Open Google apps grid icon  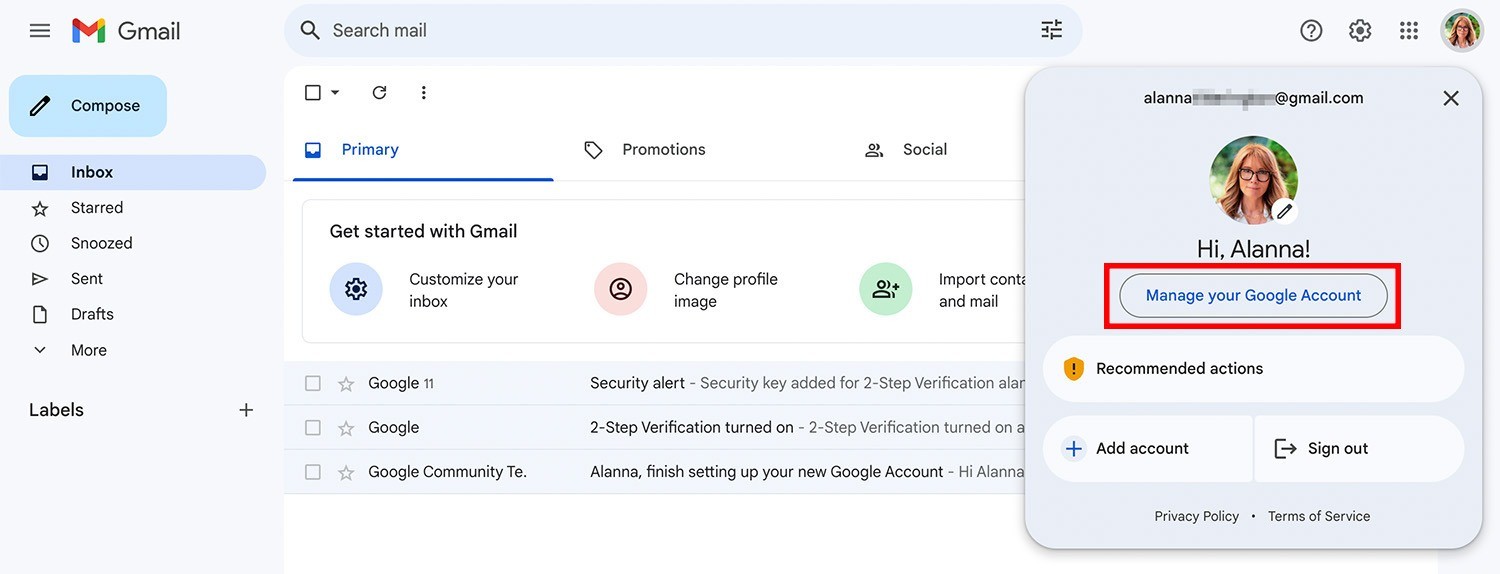[x=1409, y=31]
